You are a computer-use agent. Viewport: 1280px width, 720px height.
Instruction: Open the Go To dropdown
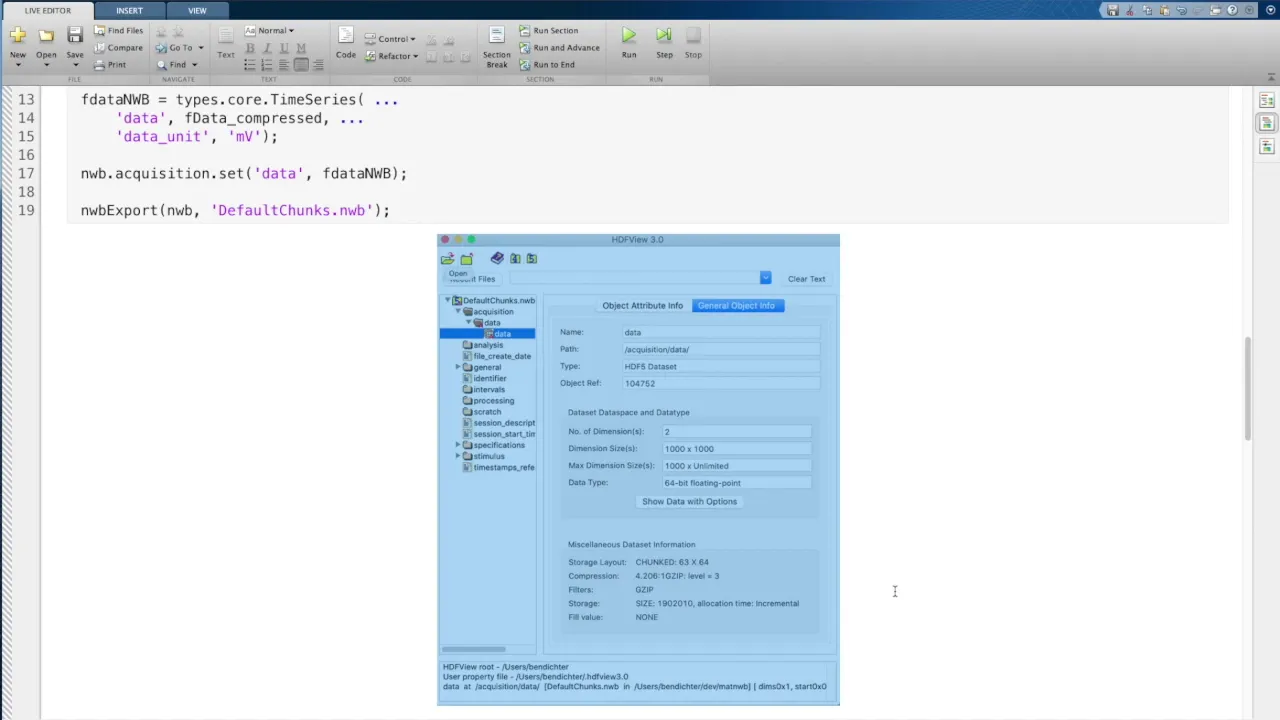coord(180,47)
